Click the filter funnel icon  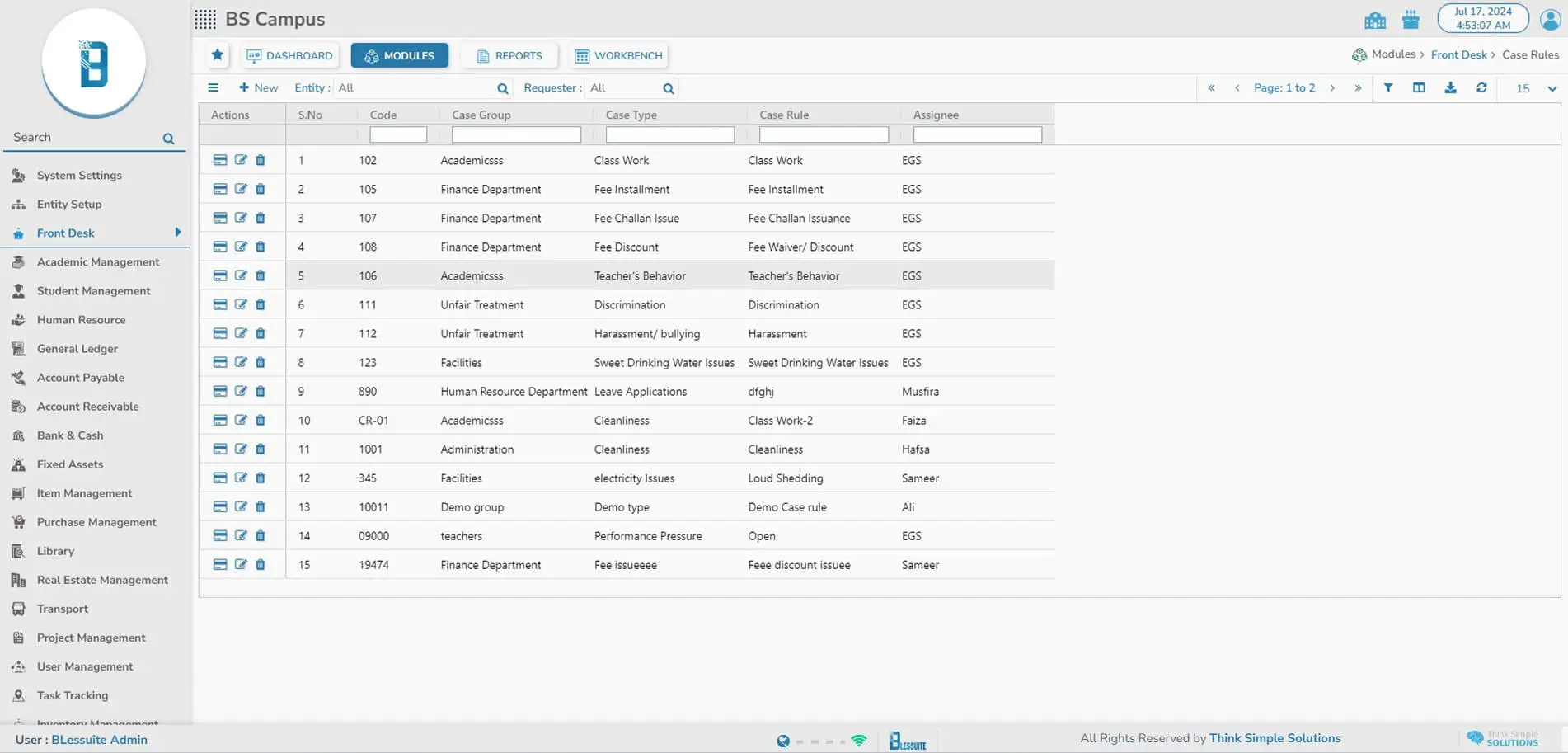coord(1388,88)
